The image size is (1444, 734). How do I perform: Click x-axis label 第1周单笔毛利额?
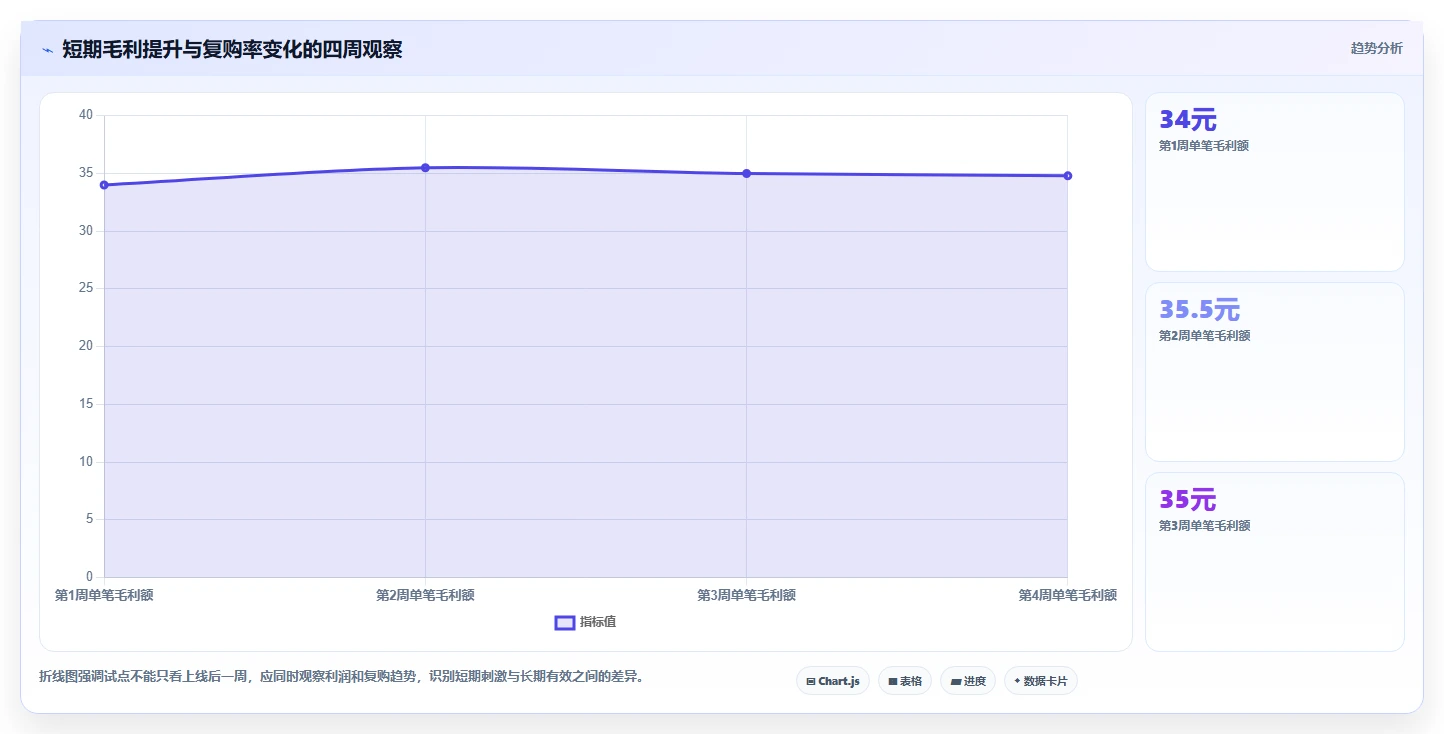tap(104, 595)
